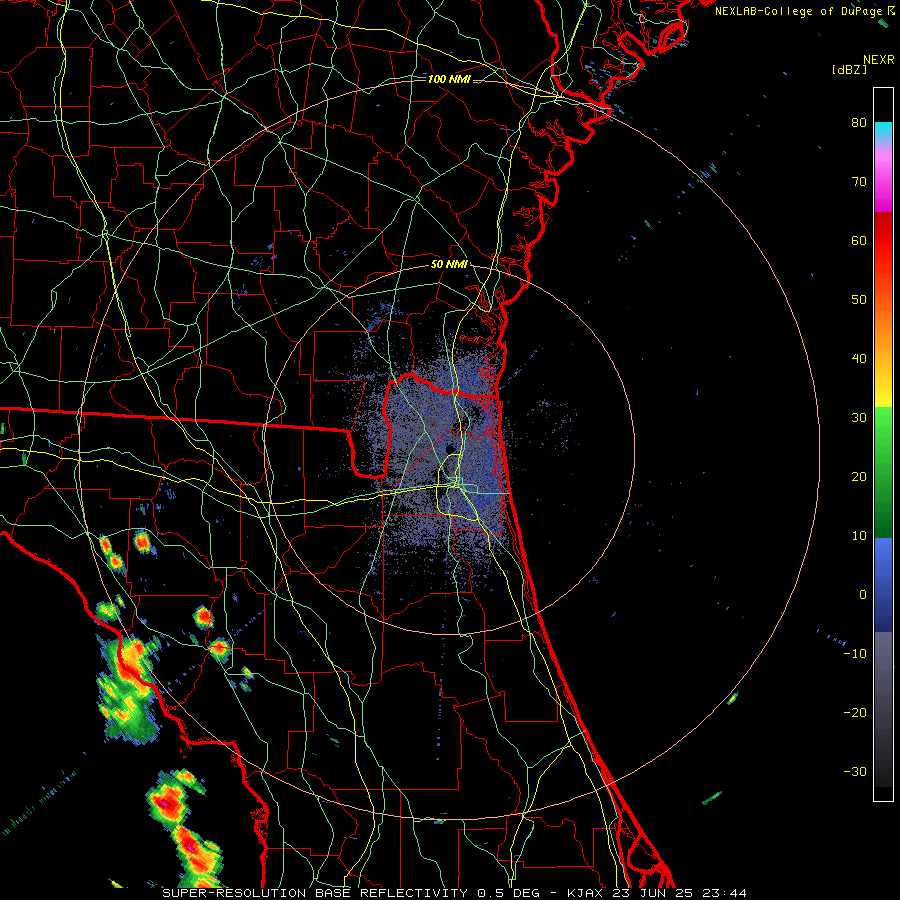The image size is (900, 900).
Task: Click the -30 value on the dBZ scale
Action: coord(855,771)
